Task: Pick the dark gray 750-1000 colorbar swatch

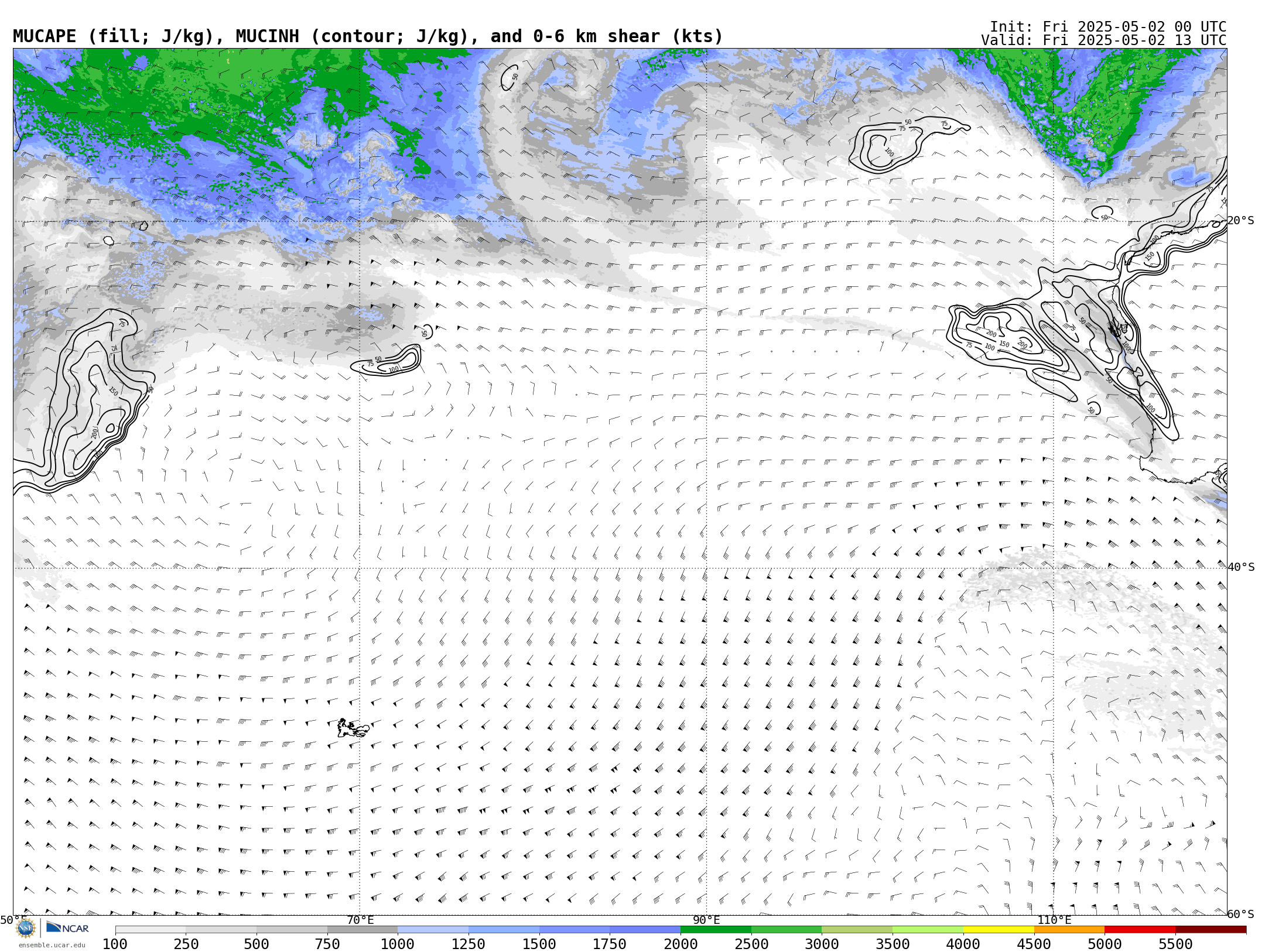Action: click(363, 930)
